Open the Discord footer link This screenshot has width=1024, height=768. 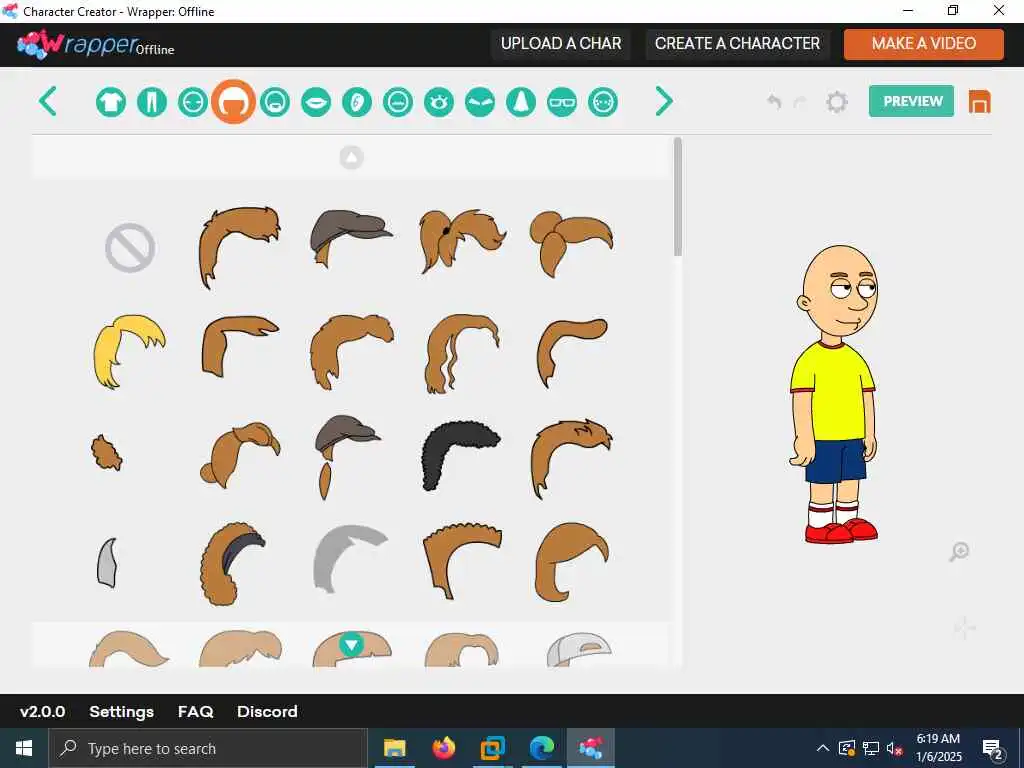[267, 711]
